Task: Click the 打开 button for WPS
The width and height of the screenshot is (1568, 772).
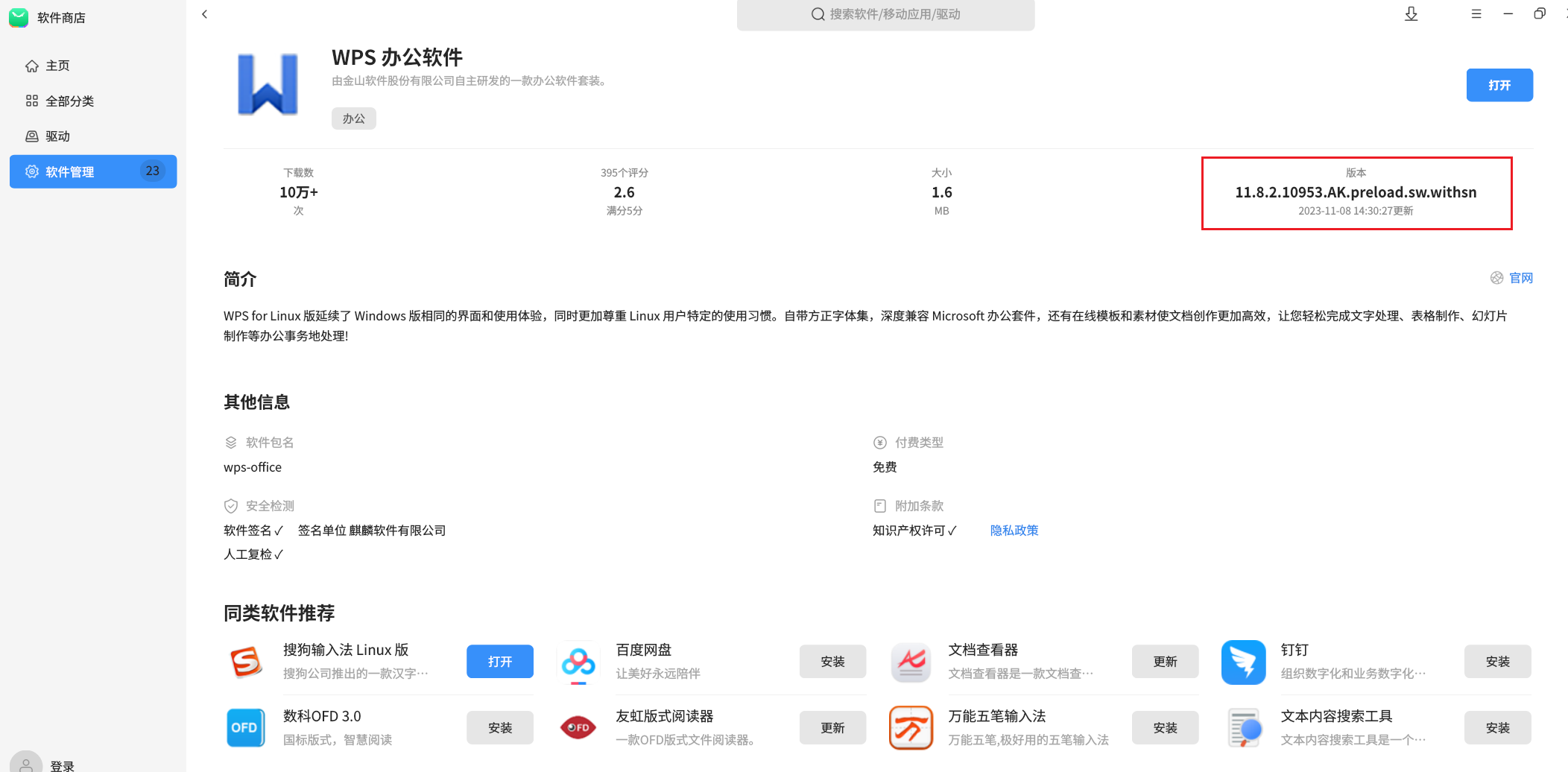Action: click(1499, 85)
